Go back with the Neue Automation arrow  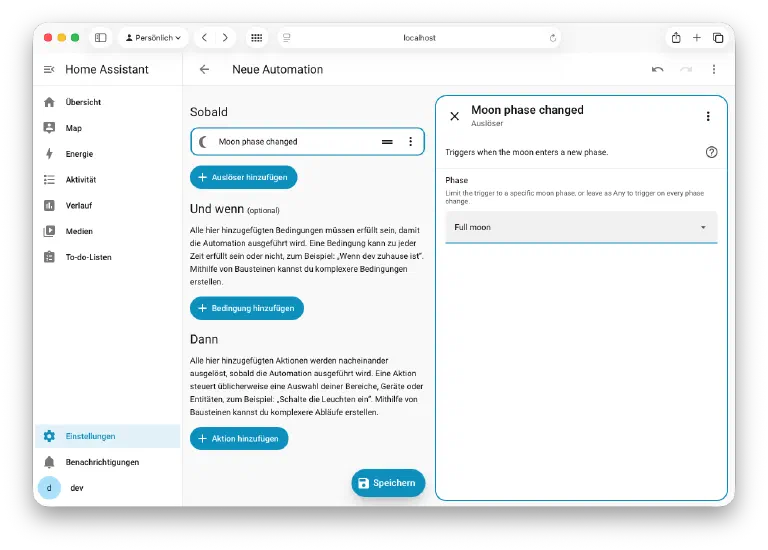point(204,70)
